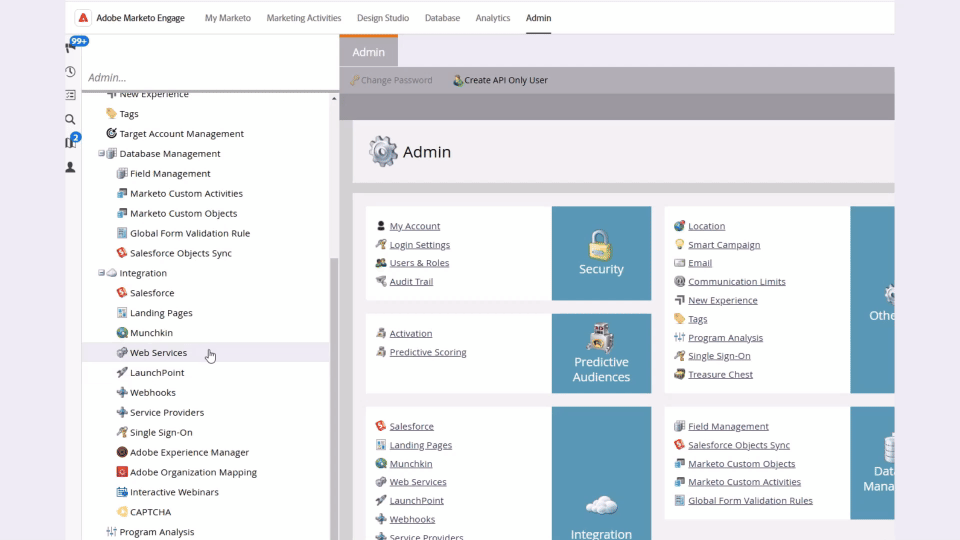
Task: Click the Field Management icon in tree
Action: pyautogui.click(x=122, y=173)
